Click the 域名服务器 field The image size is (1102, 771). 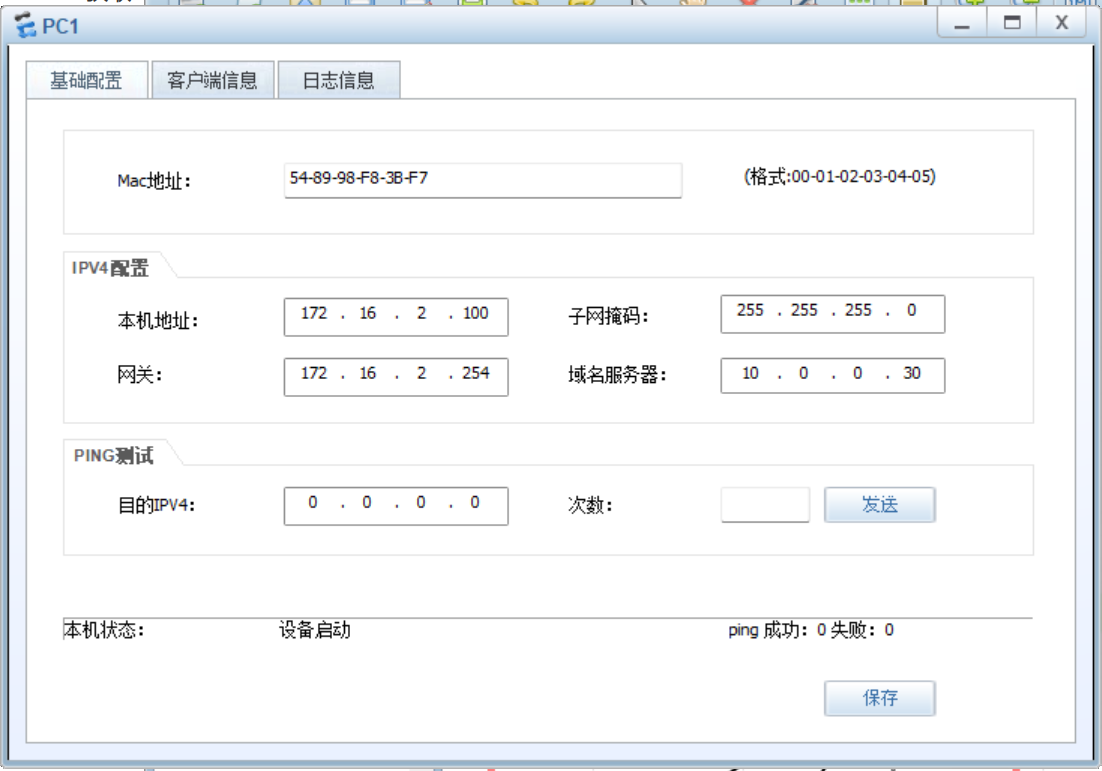(832, 375)
